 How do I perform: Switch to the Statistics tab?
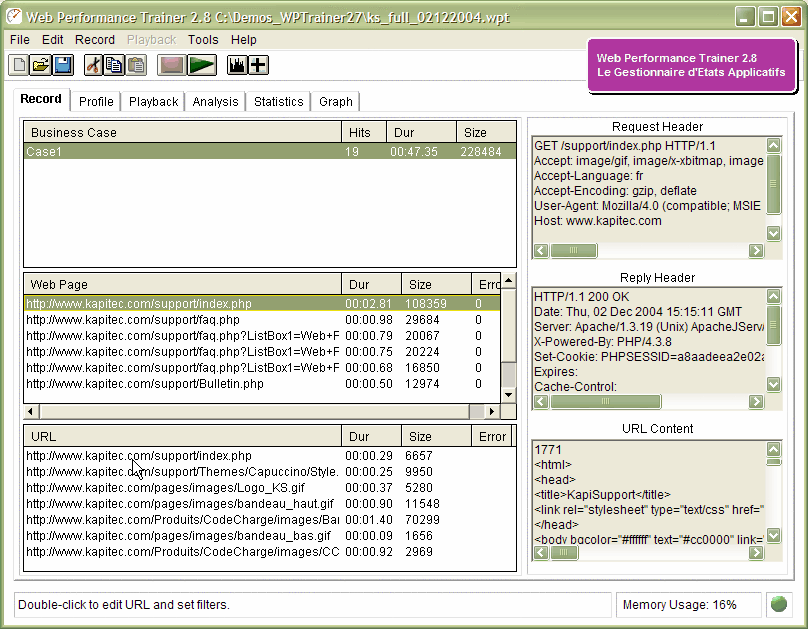click(x=278, y=102)
